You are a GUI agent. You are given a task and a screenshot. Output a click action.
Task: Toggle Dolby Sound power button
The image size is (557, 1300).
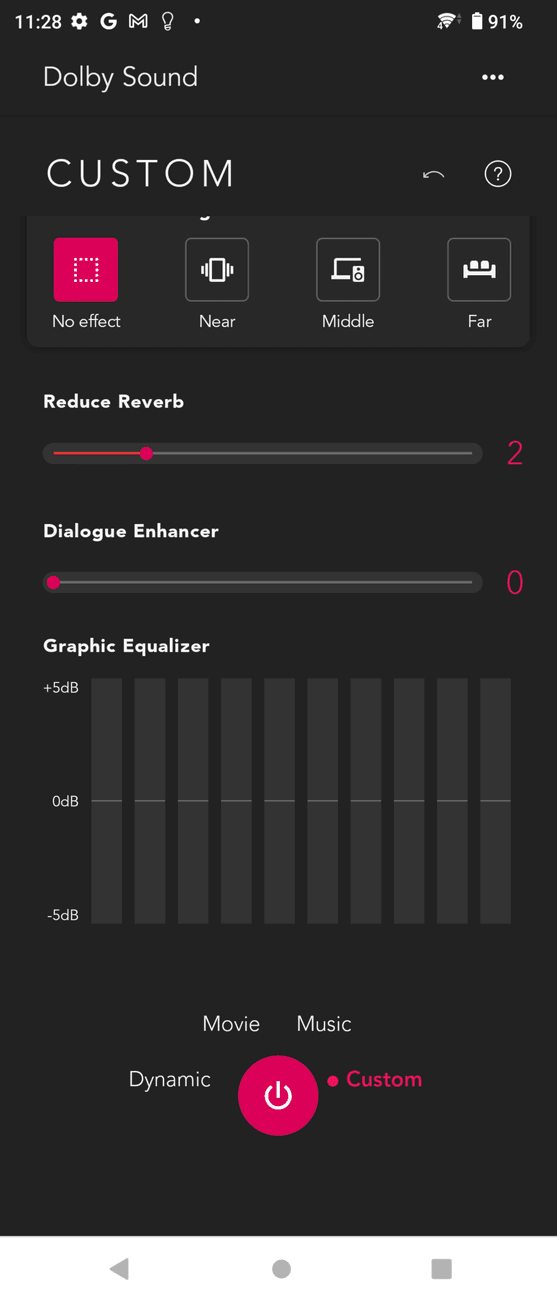278,1095
